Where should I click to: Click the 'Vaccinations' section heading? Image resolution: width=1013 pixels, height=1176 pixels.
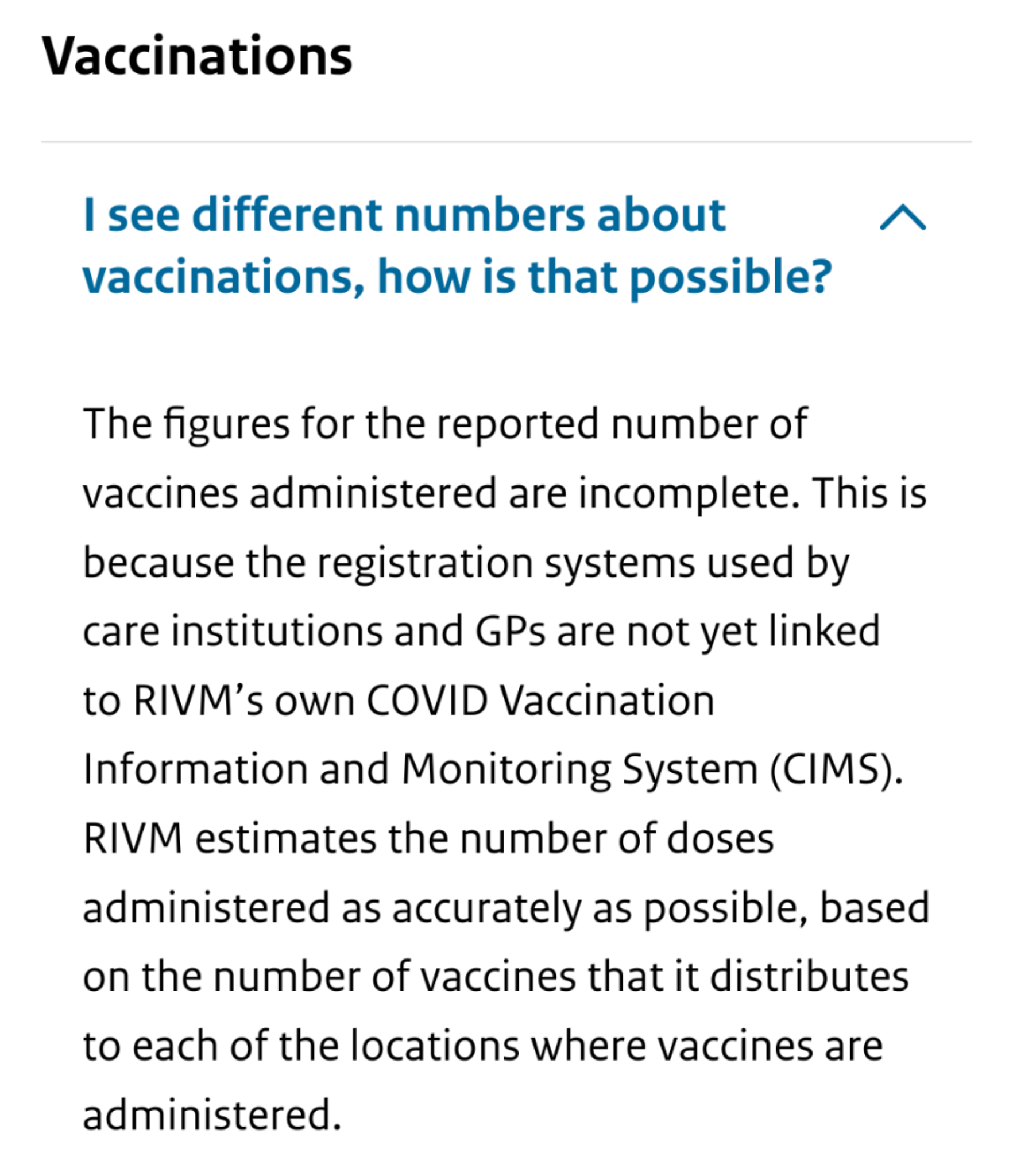(x=197, y=56)
